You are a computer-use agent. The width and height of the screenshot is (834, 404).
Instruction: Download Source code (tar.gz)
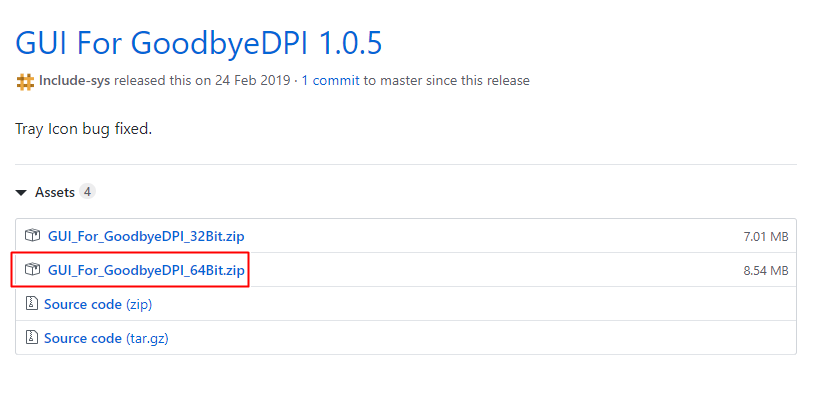click(106, 338)
